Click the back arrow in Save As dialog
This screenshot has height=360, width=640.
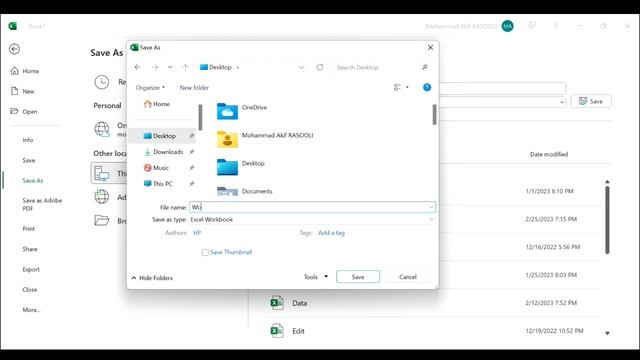138,67
